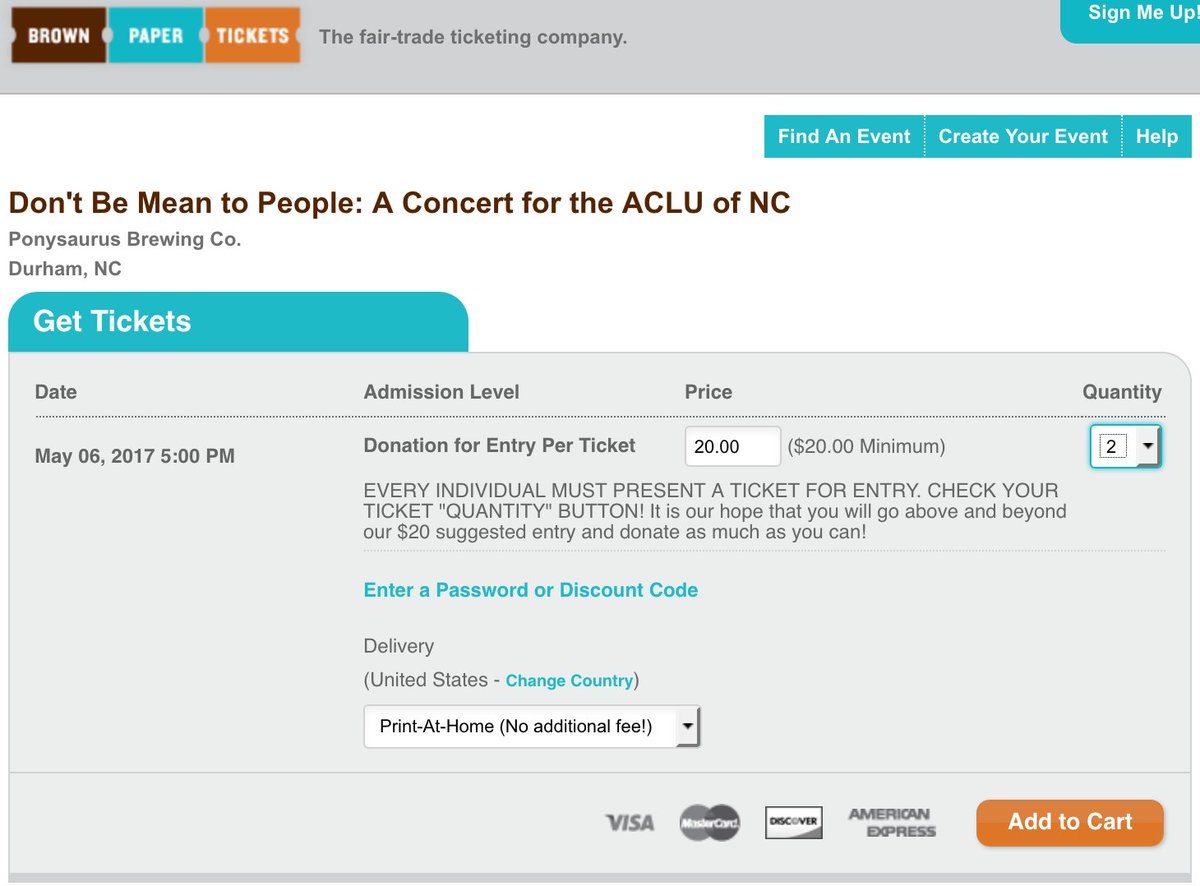Open the Help menu item
The image size is (1200, 886).
point(1157,137)
